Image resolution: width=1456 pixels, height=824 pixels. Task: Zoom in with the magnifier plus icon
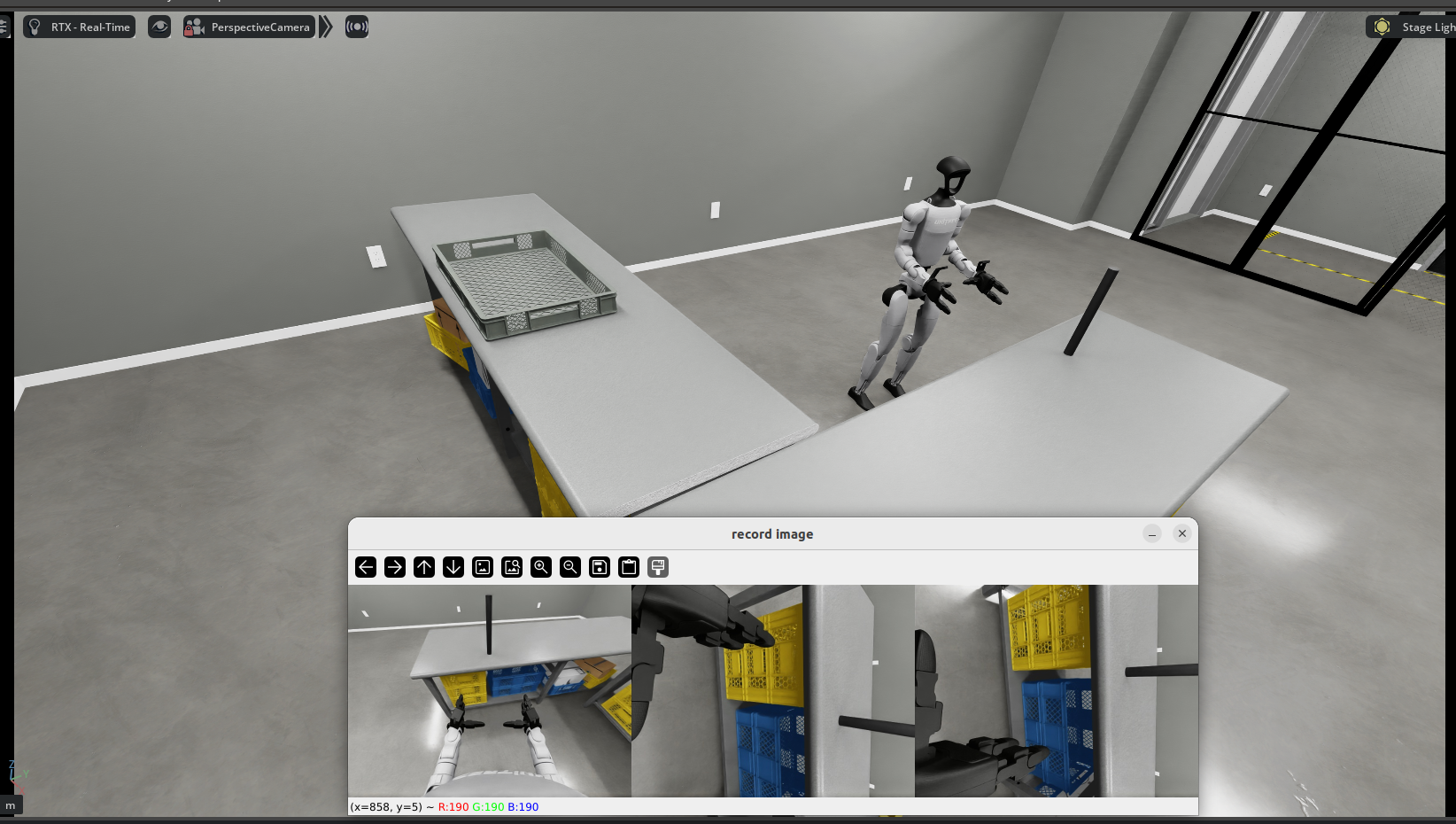click(x=541, y=567)
